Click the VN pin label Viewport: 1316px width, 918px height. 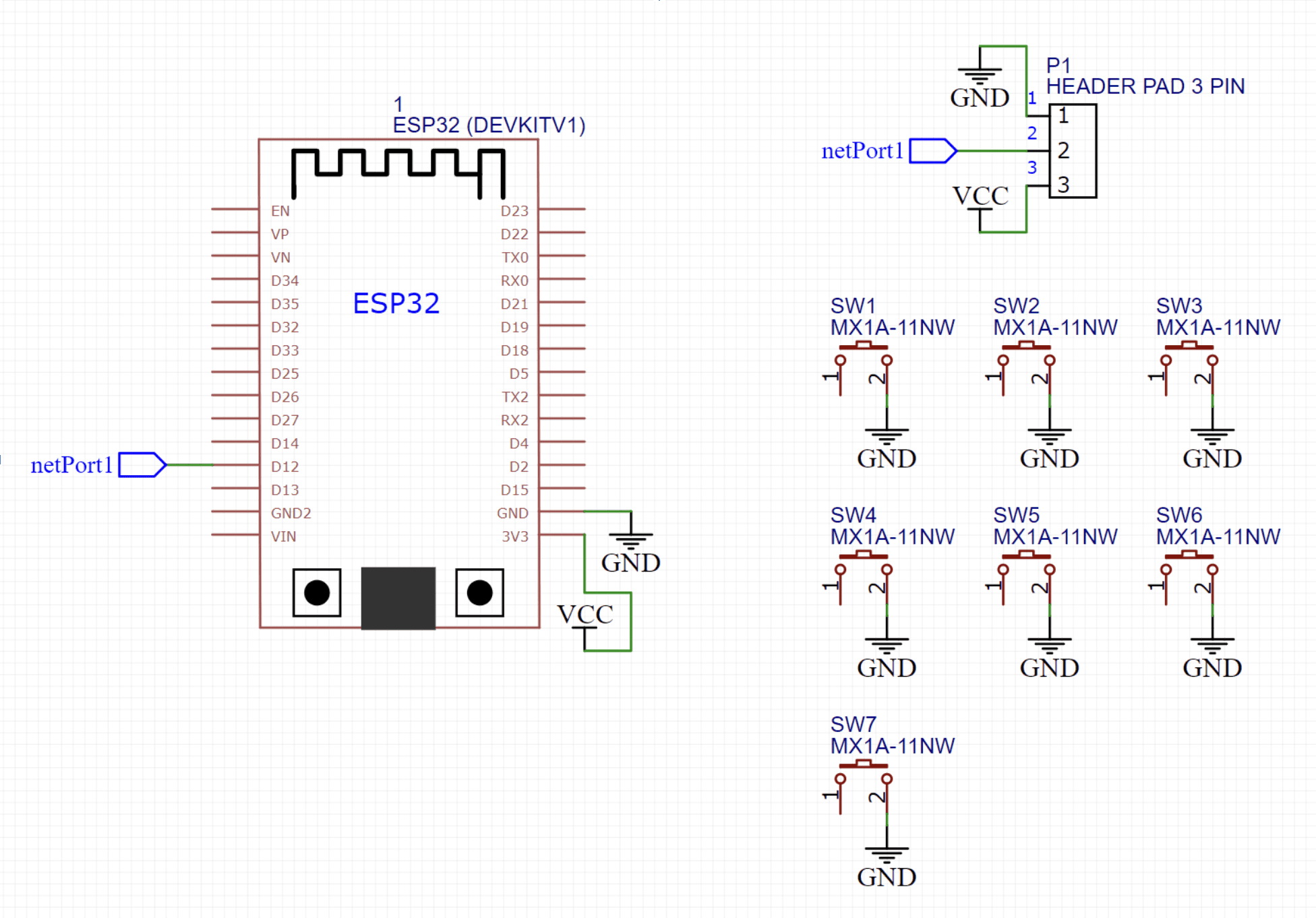point(280,257)
